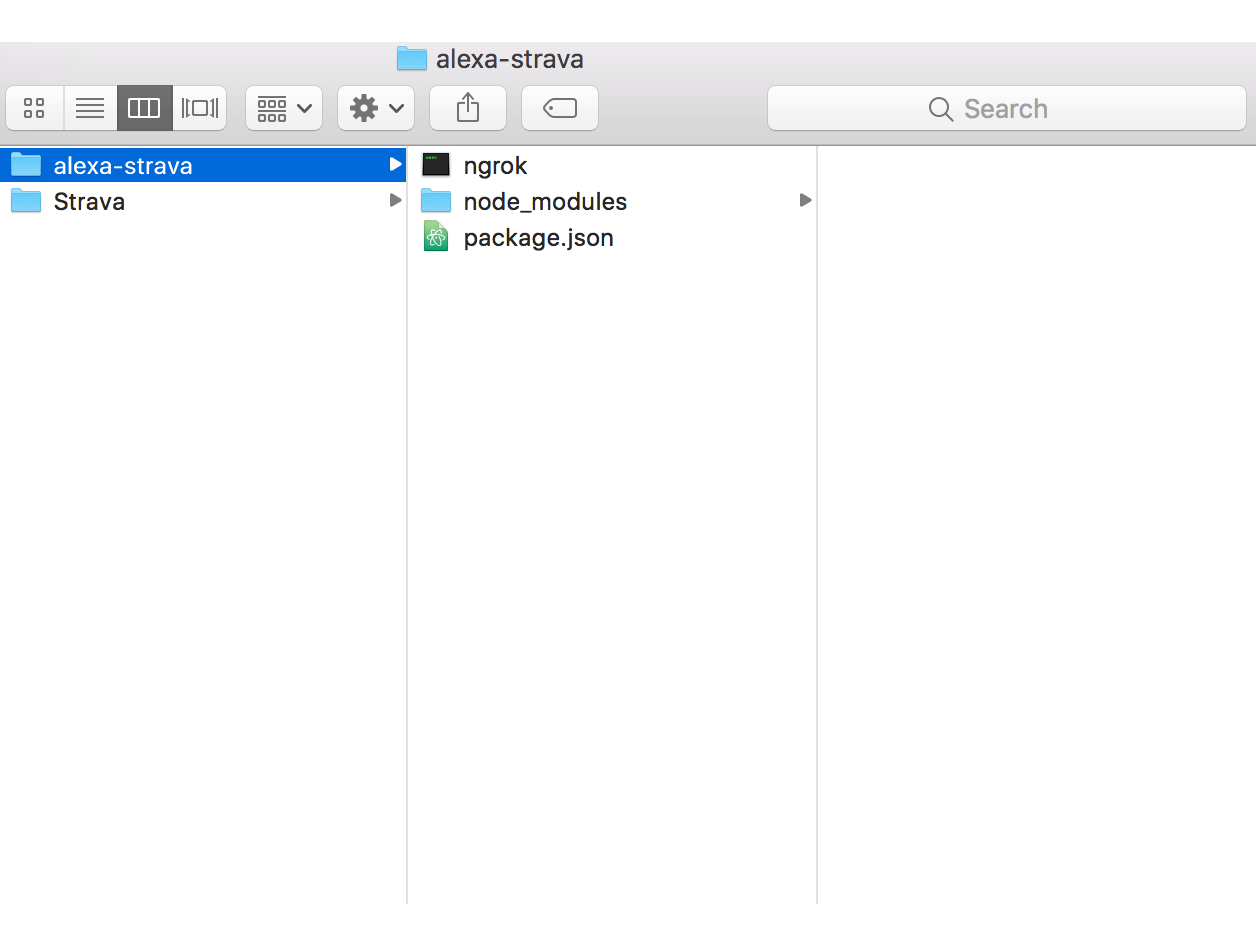Image resolution: width=1256 pixels, height=946 pixels.
Task: Click the node_modules folder icon
Action: pyautogui.click(x=436, y=201)
